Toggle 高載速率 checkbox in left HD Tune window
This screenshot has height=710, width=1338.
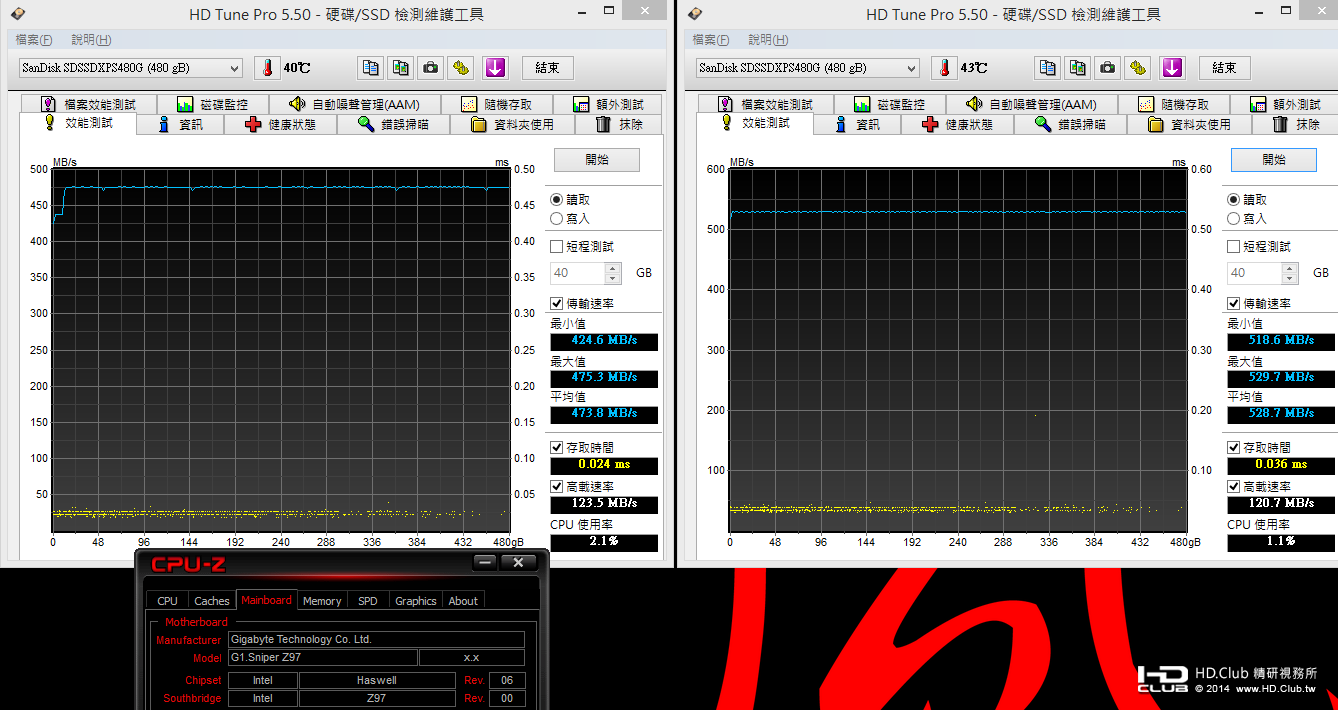coord(557,486)
